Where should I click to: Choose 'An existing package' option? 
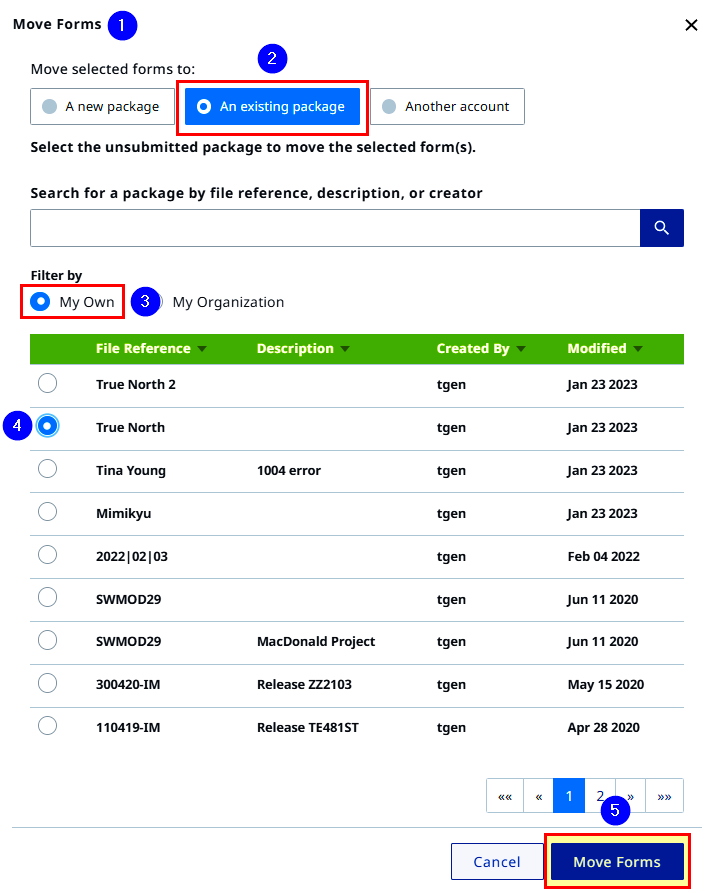click(x=272, y=106)
